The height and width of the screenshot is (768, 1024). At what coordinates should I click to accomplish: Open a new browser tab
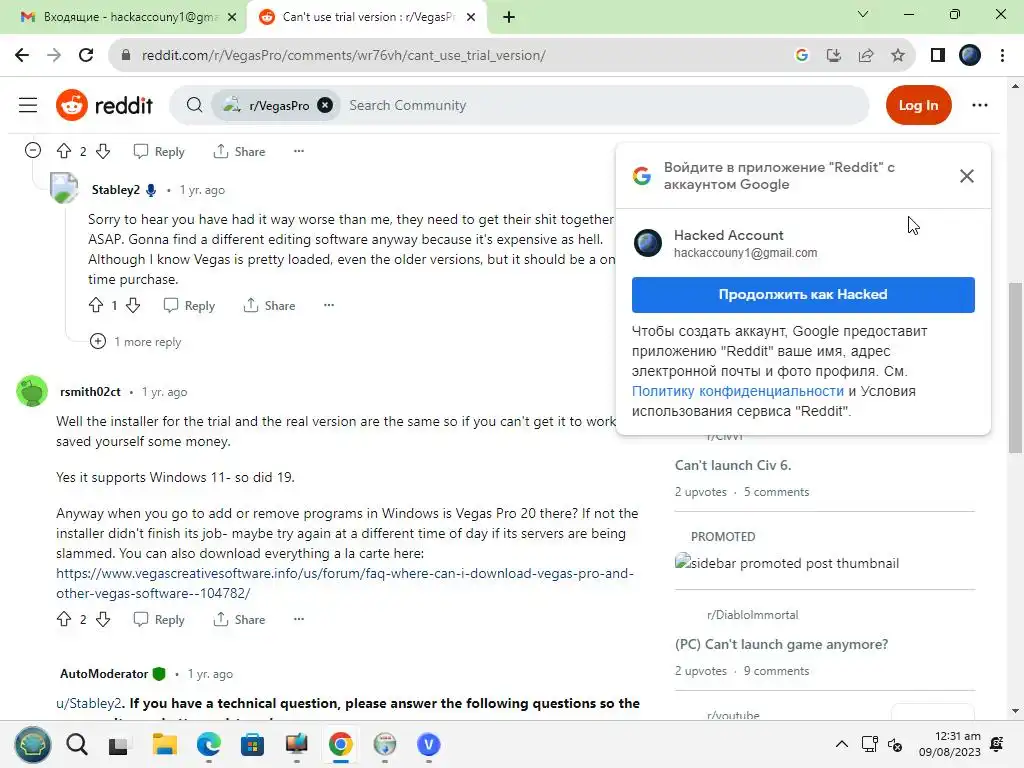point(509,17)
